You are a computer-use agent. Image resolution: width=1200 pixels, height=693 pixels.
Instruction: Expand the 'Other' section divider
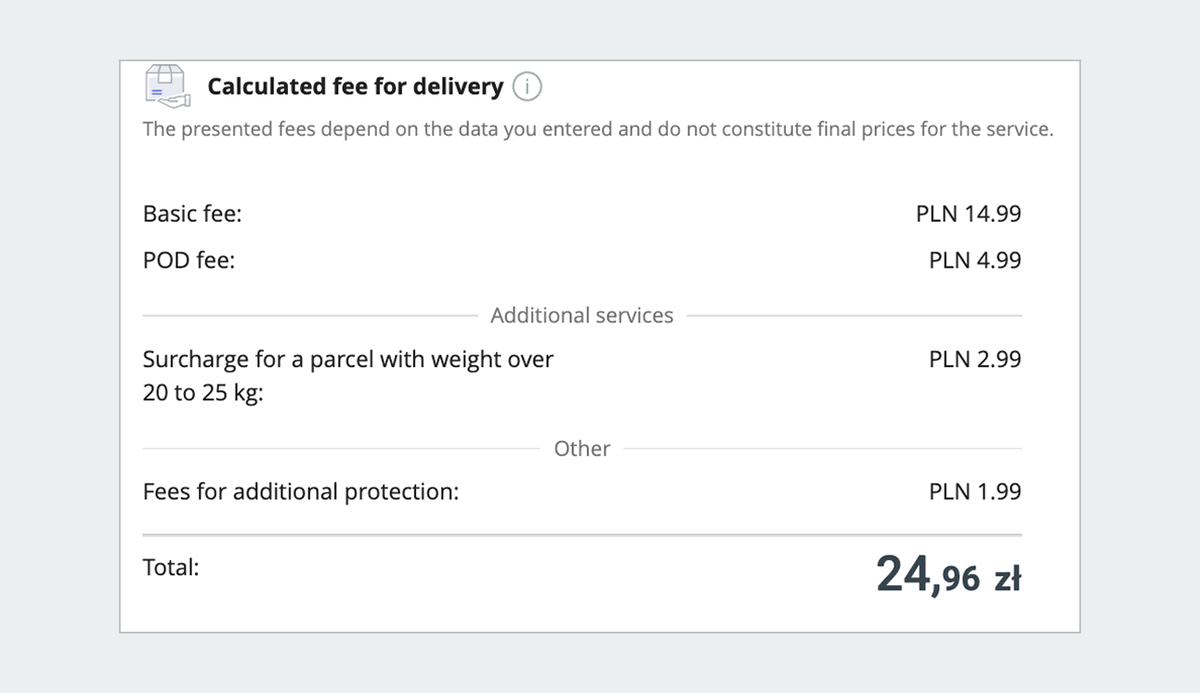[582, 448]
